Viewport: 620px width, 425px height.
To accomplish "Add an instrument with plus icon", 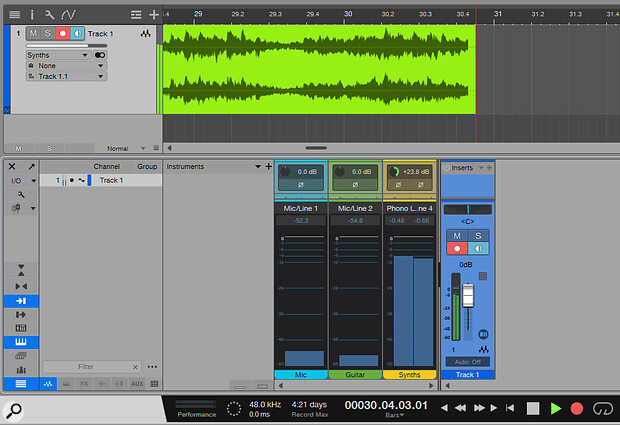I will (x=268, y=166).
